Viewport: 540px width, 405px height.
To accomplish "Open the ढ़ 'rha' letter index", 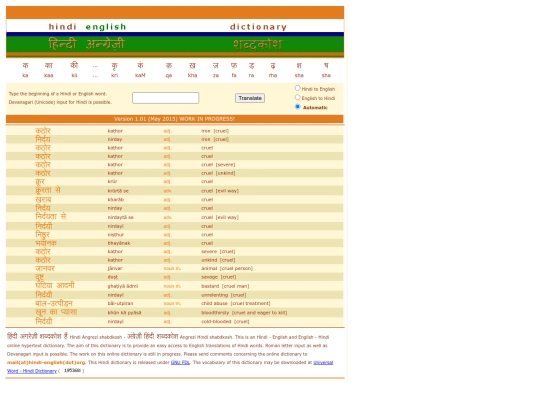I will [273, 69].
